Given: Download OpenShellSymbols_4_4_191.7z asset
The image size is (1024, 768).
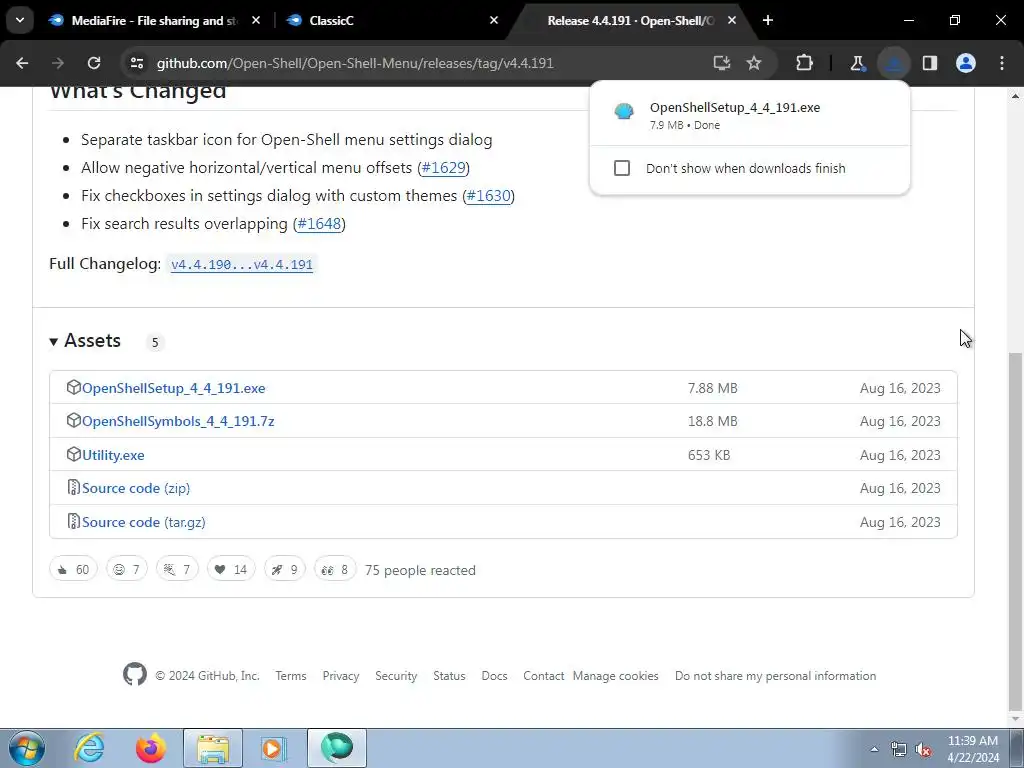Looking at the screenshot, I should [x=178, y=421].
